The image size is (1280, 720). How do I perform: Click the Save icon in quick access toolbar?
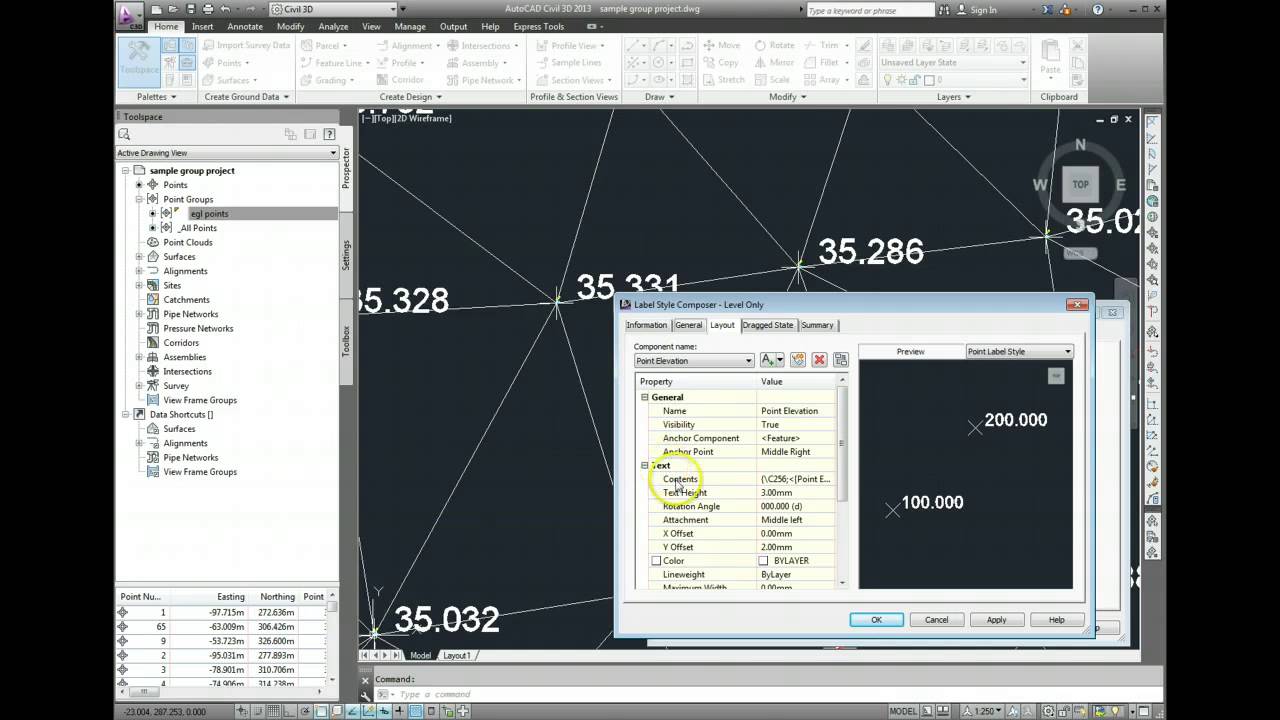tap(190, 9)
